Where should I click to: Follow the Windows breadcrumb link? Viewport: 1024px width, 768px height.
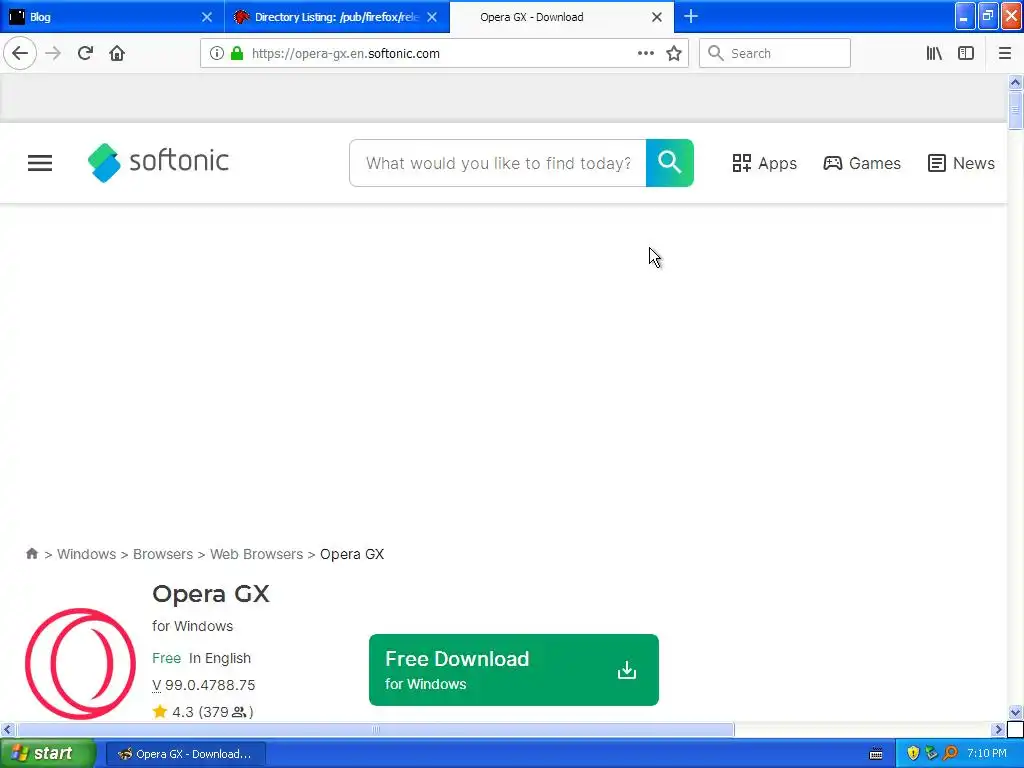[86, 554]
